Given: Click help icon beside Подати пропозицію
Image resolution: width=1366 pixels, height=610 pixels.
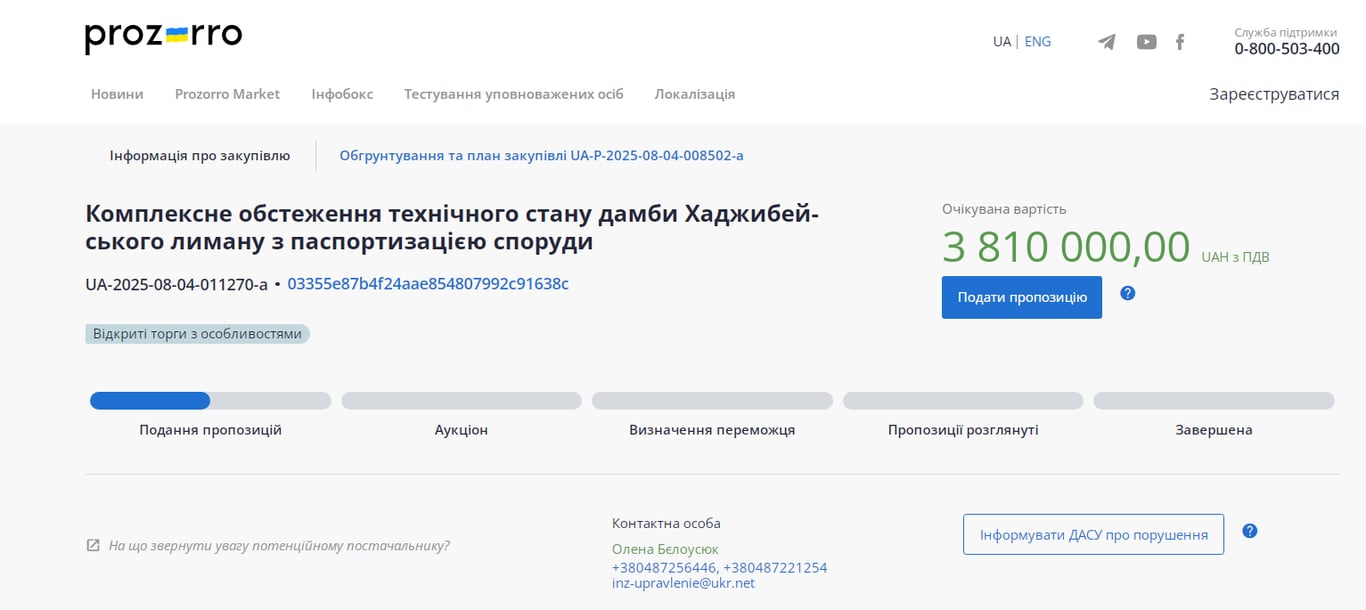Looking at the screenshot, I should (x=1128, y=293).
